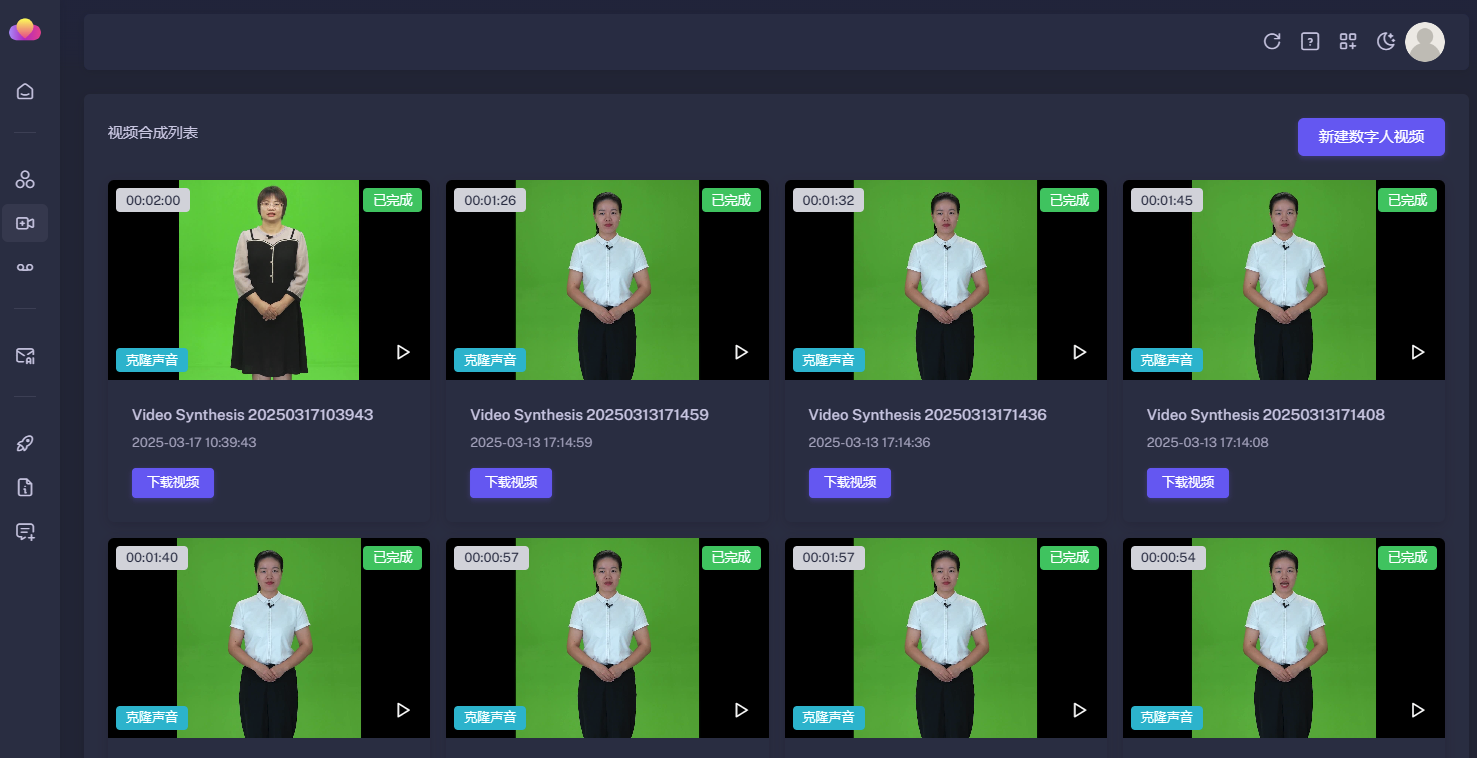This screenshot has height=758, width=1477.
Task: Play the 00:01:40 video
Action: tap(403, 710)
